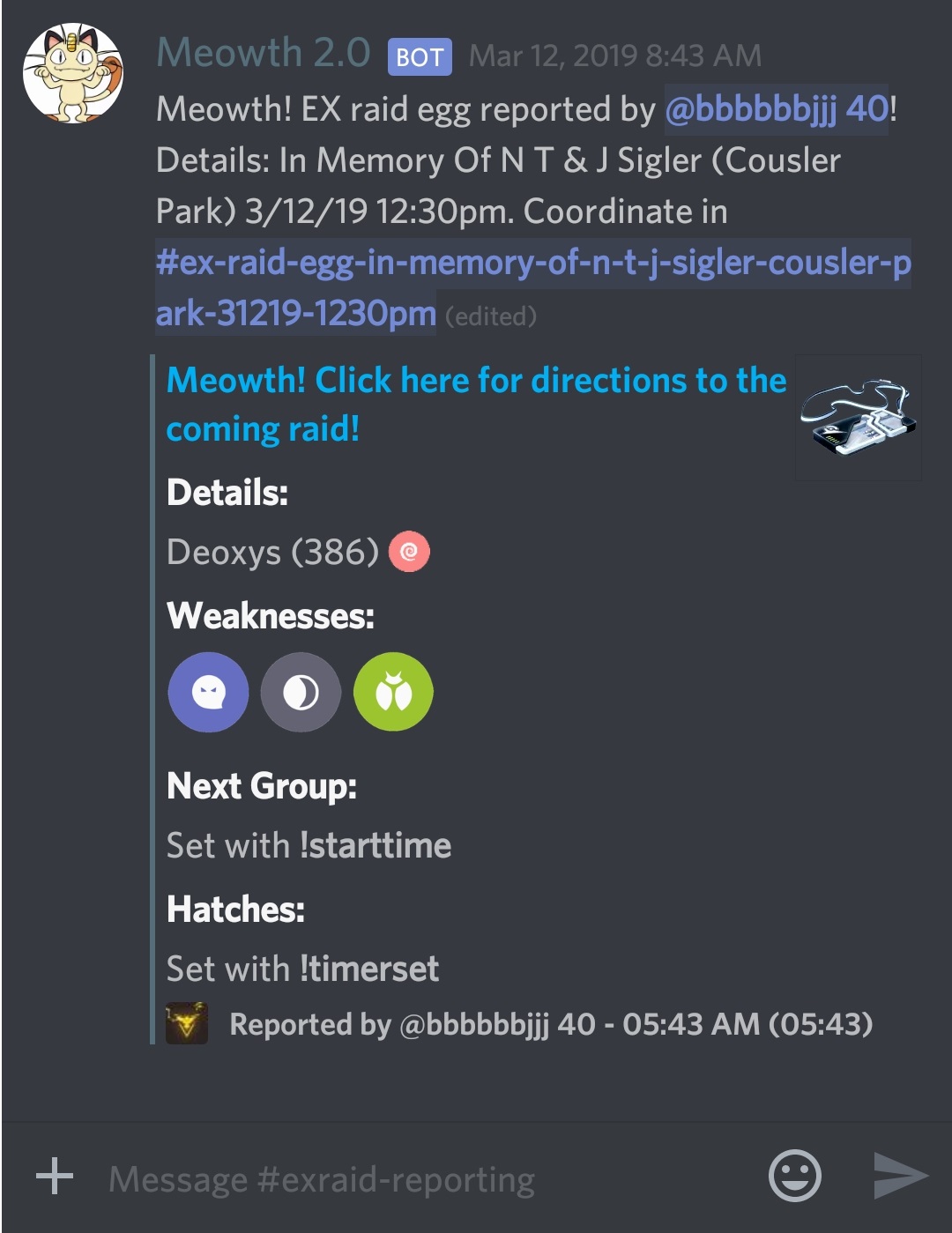Screen dimensions: 952x1233
Task: Click the Dark type weakness icon
Action: coord(301,692)
